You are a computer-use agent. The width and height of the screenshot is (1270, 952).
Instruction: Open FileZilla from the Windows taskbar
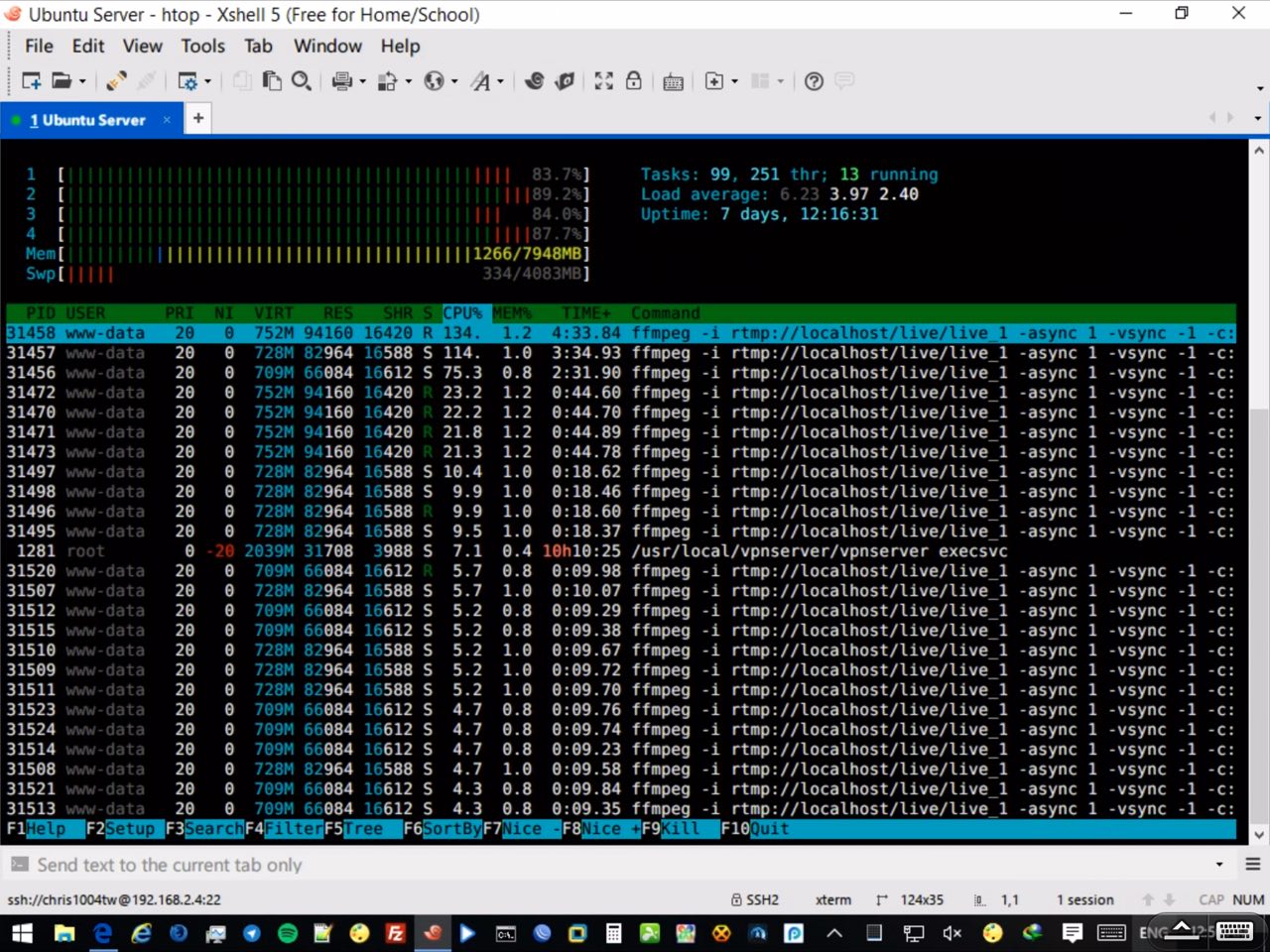[395, 933]
